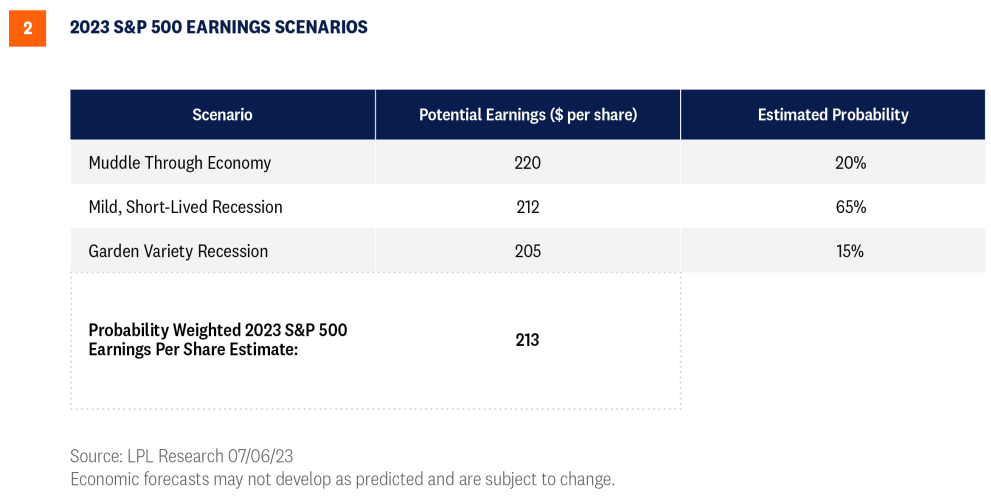Click the 65% probability cell

(x=850, y=207)
